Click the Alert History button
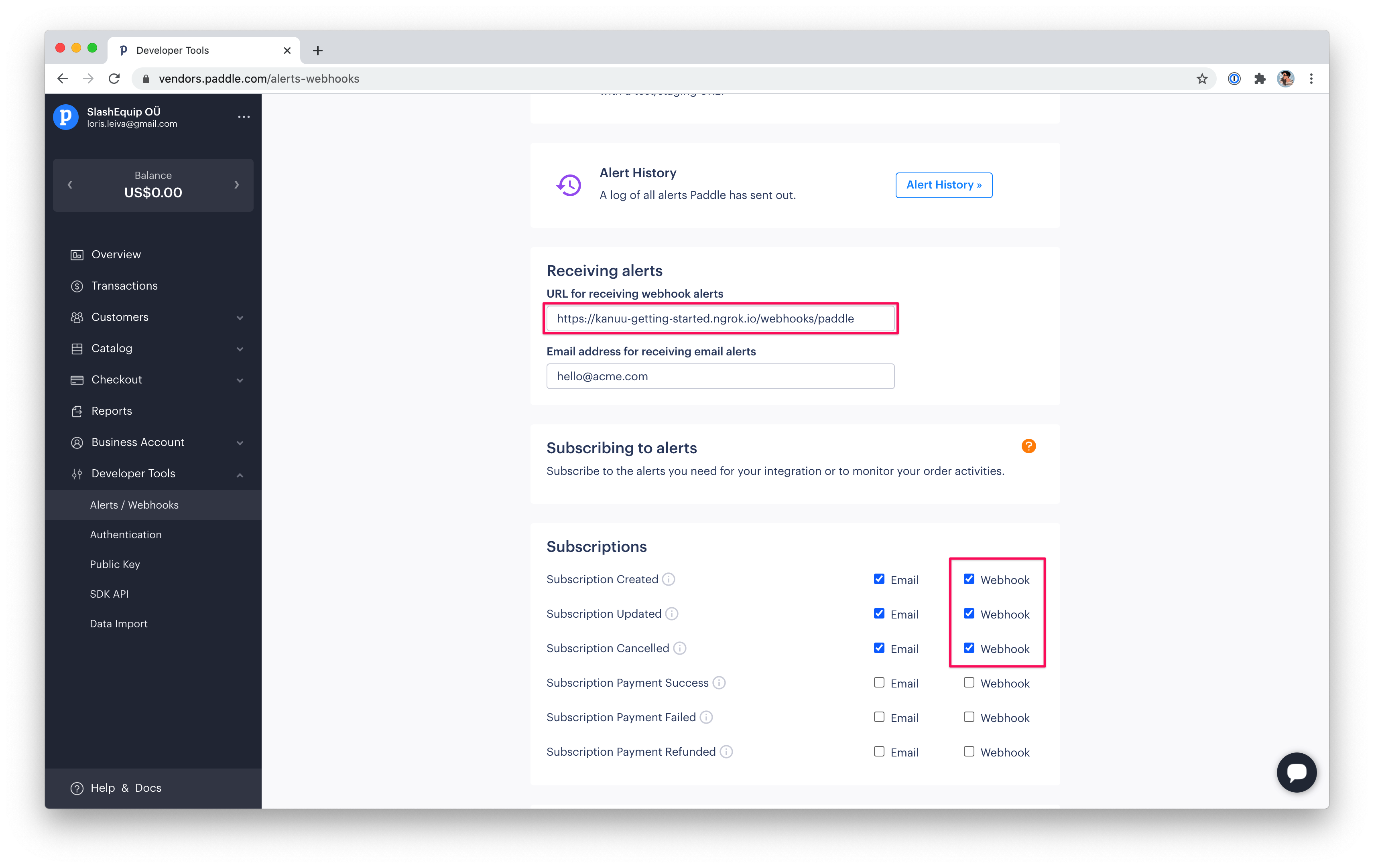The height and width of the screenshot is (868, 1374). click(944, 185)
